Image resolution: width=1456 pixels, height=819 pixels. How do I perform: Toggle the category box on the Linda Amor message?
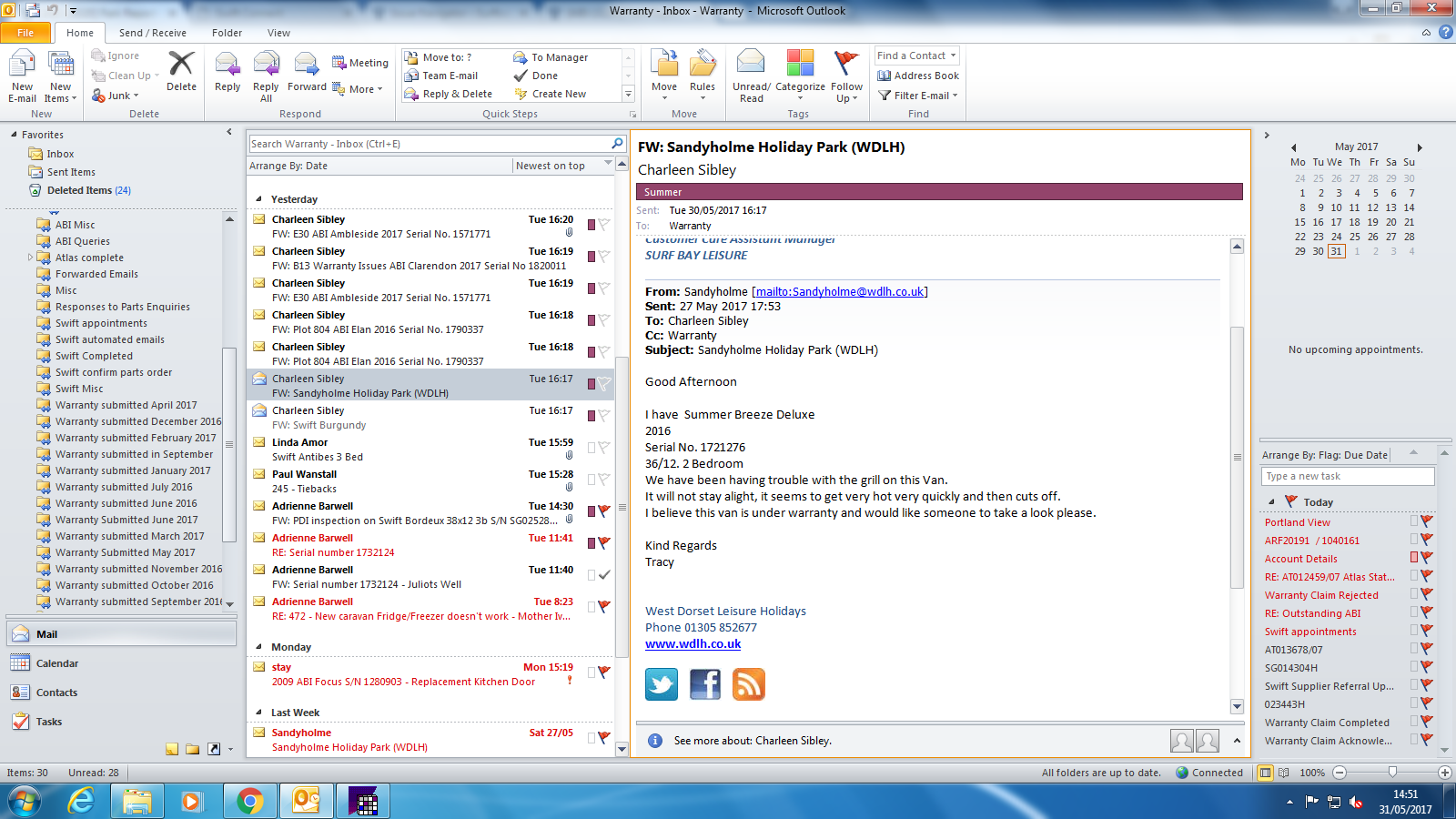click(591, 448)
